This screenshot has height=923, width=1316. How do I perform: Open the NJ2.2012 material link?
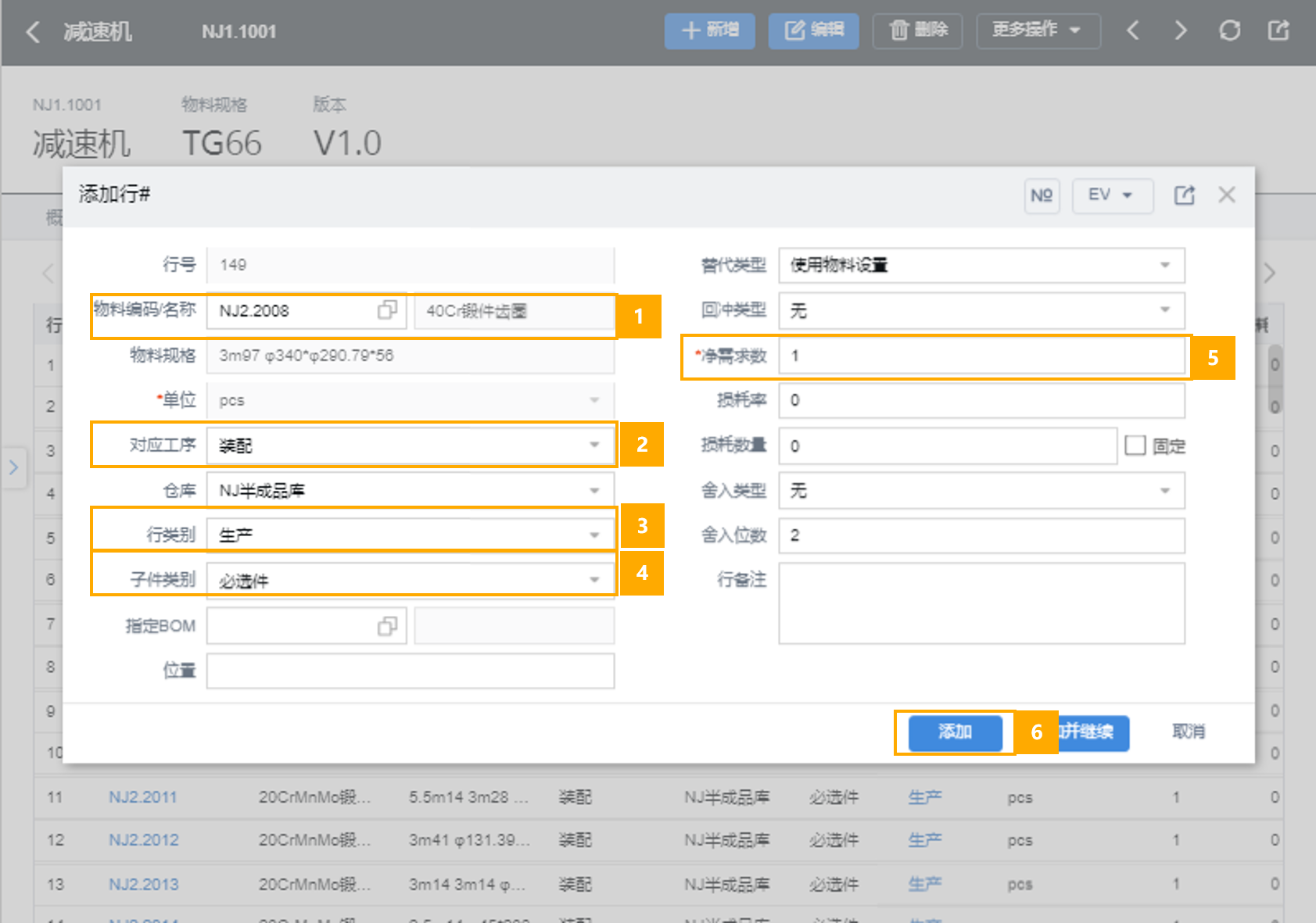pyautogui.click(x=144, y=840)
